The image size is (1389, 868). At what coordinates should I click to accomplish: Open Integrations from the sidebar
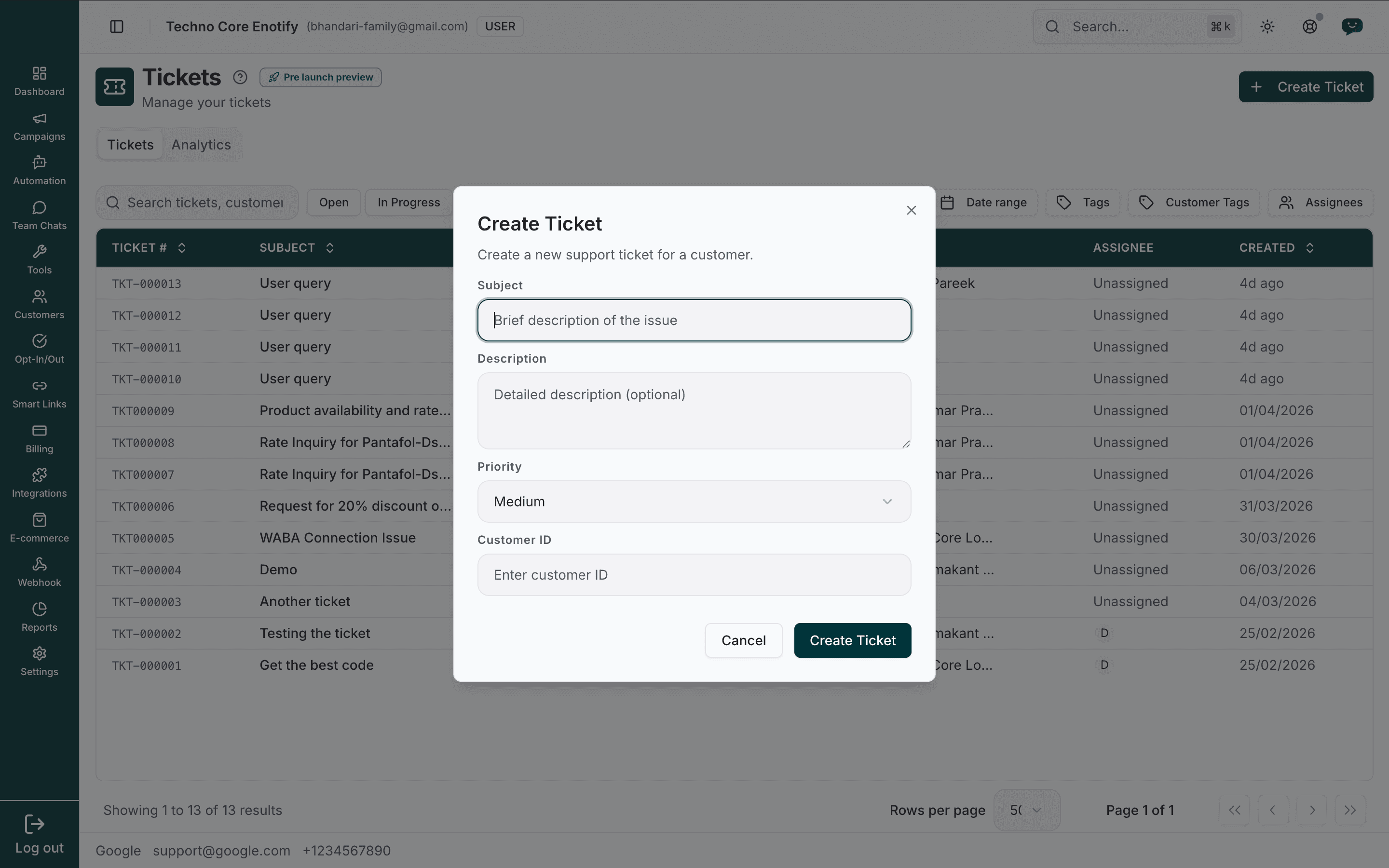[39, 483]
